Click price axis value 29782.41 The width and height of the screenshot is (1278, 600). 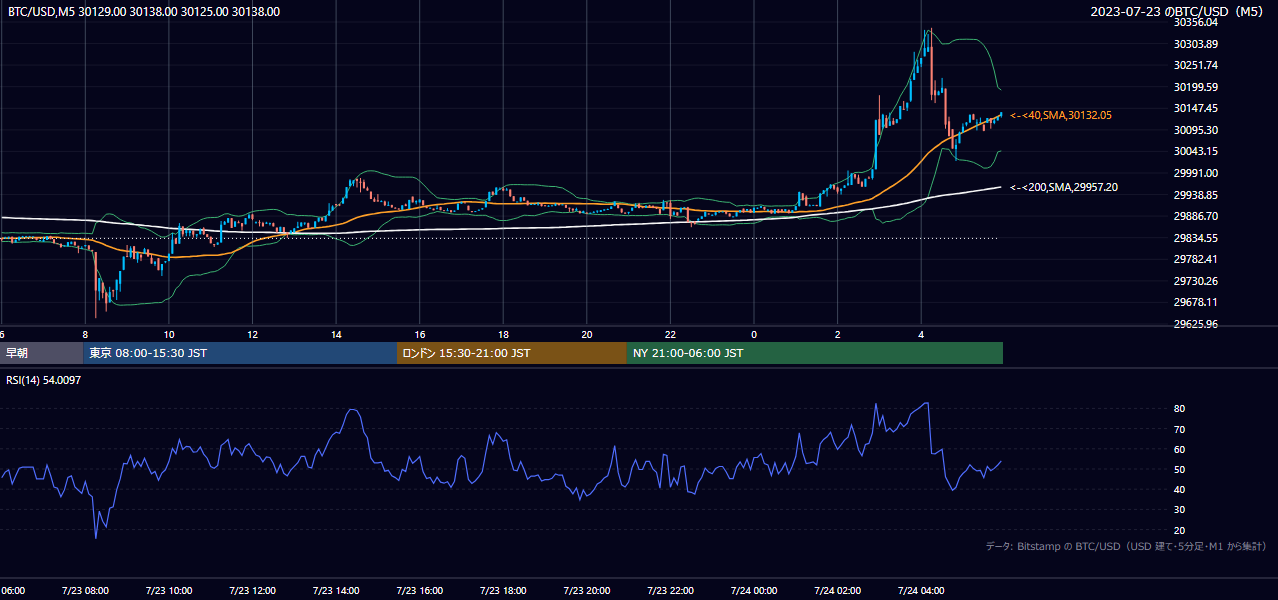[1196, 259]
